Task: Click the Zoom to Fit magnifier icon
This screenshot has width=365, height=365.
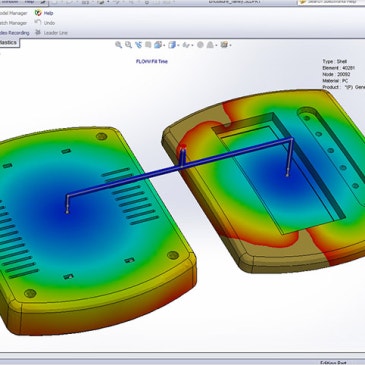Action: point(118,45)
